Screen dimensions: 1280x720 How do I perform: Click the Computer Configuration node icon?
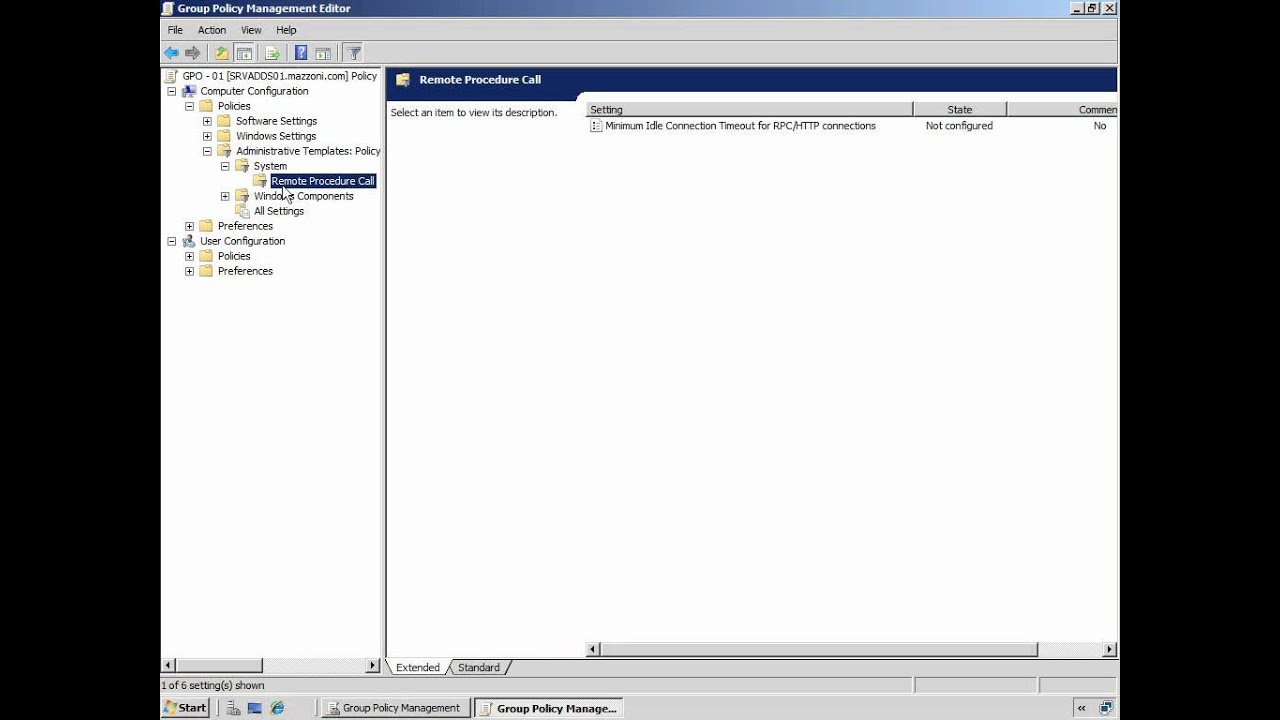[189, 91]
